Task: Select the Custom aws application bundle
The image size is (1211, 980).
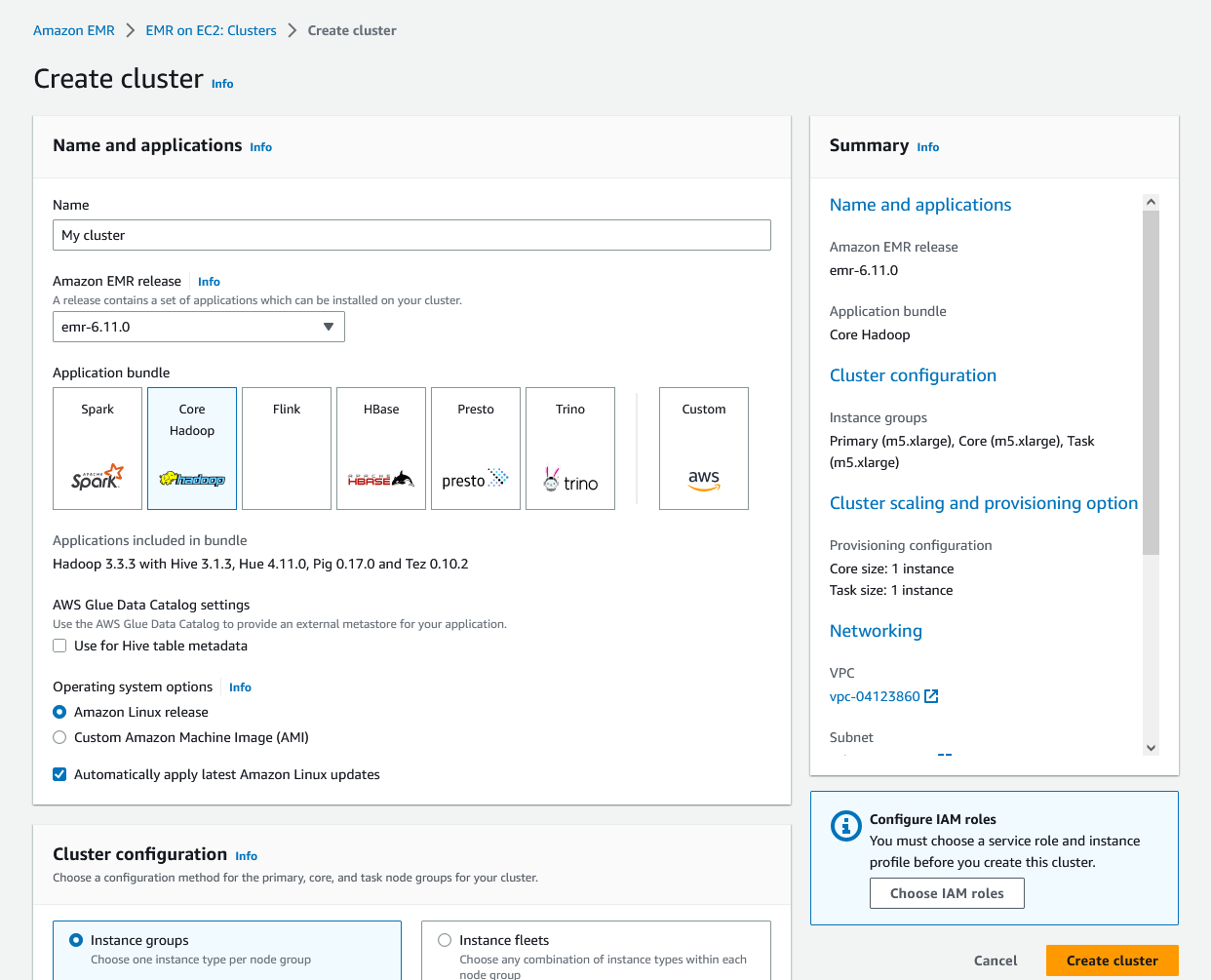Action: [704, 449]
